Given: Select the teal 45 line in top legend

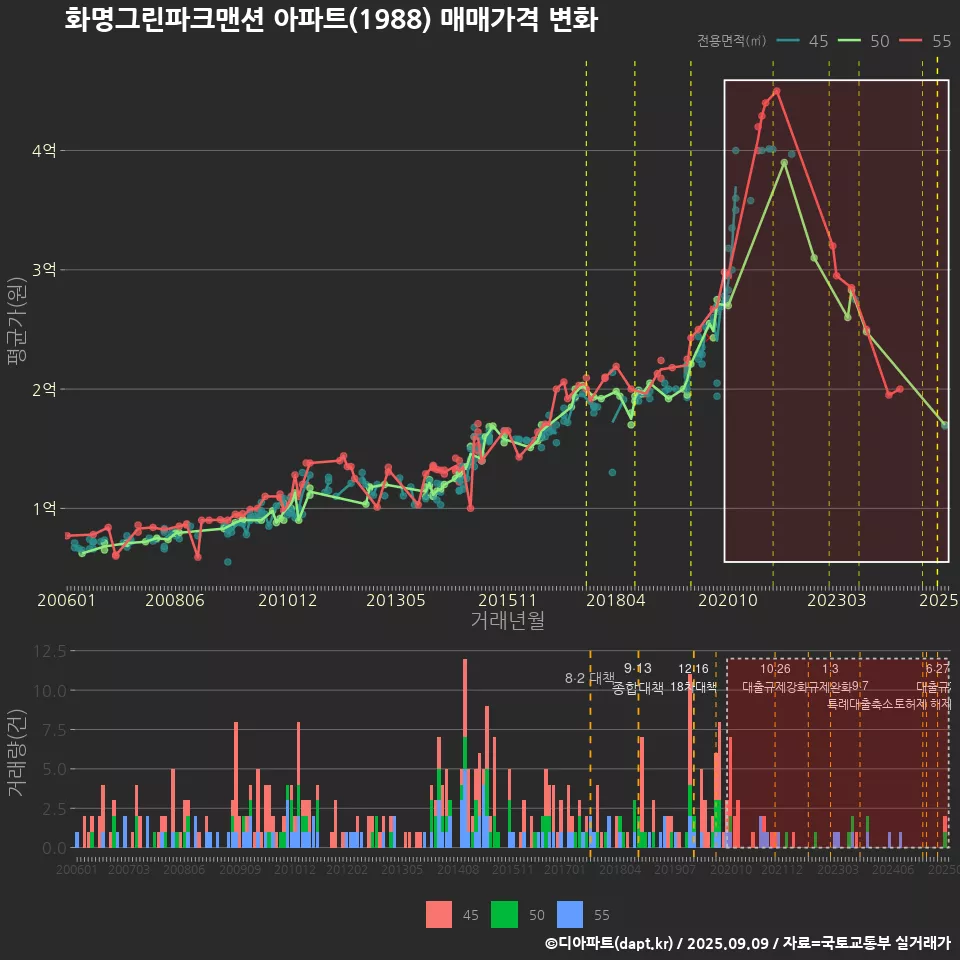Looking at the screenshot, I should [788, 41].
